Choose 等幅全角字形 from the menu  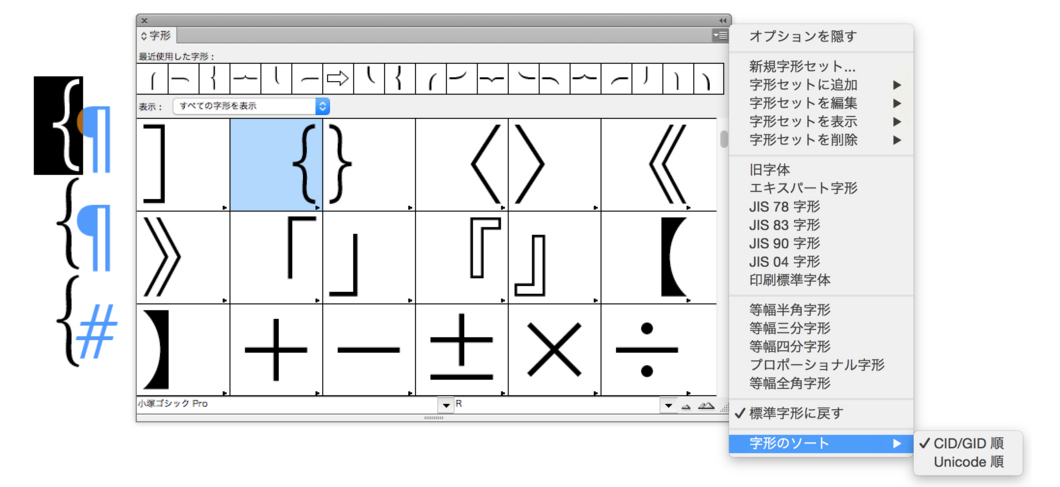click(821, 383)
